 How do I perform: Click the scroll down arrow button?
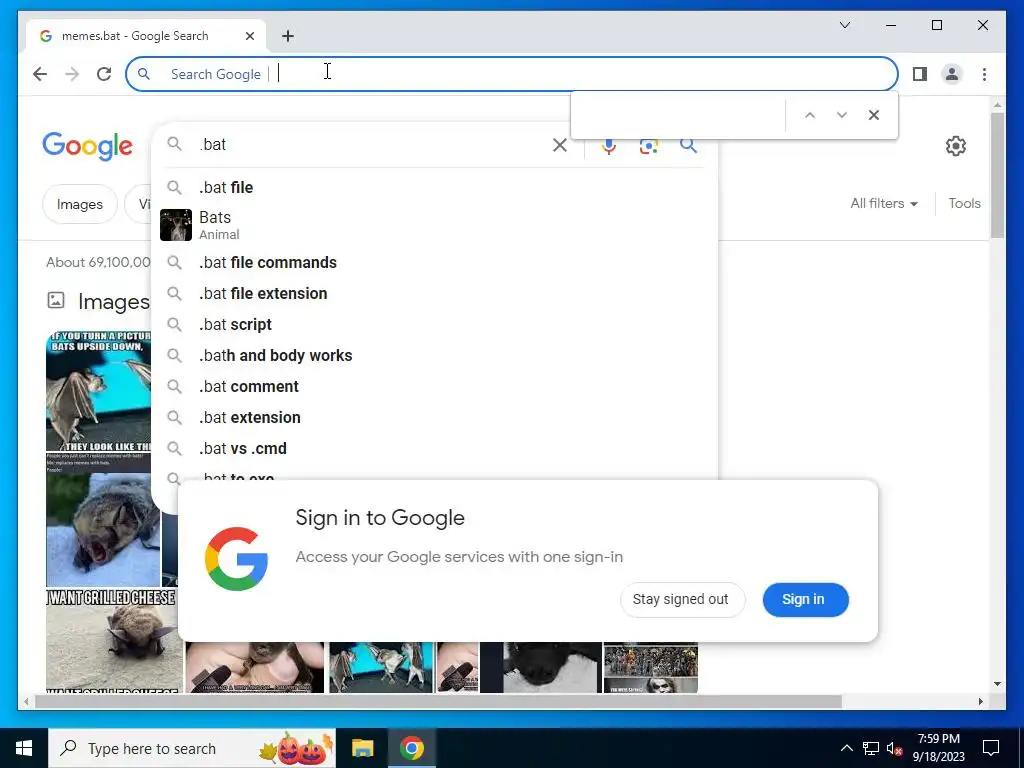pyautogui.click(x=997, y=684)
